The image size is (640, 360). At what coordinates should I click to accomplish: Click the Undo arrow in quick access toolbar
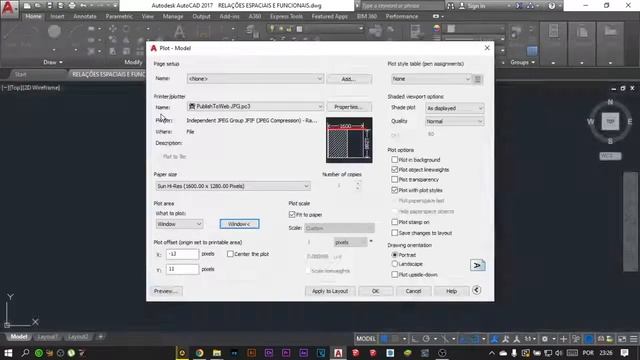[x=83, y=6]
